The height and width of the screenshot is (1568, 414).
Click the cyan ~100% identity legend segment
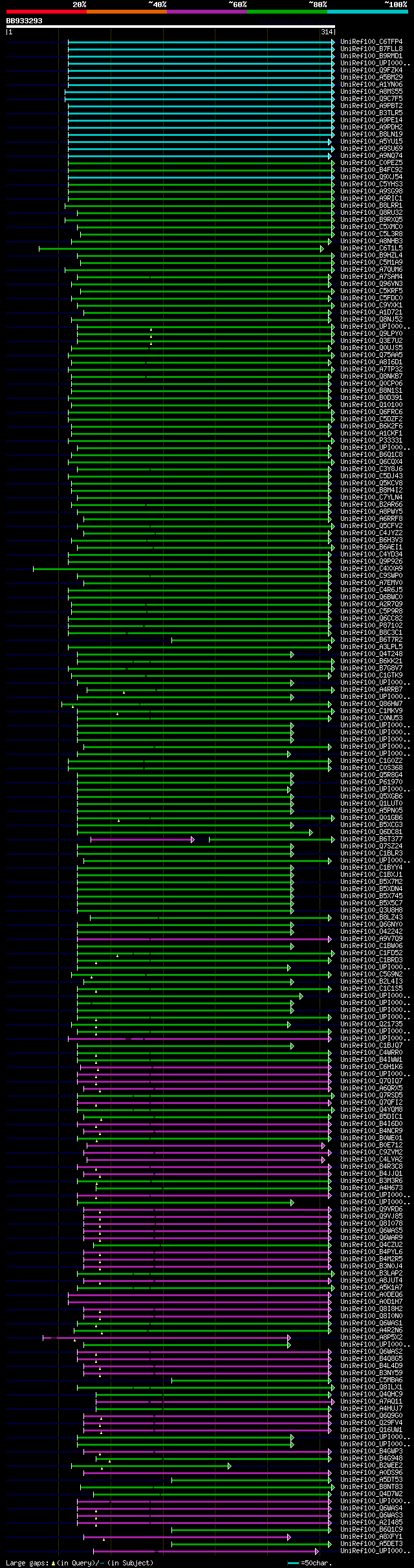[x=367, y=12]
